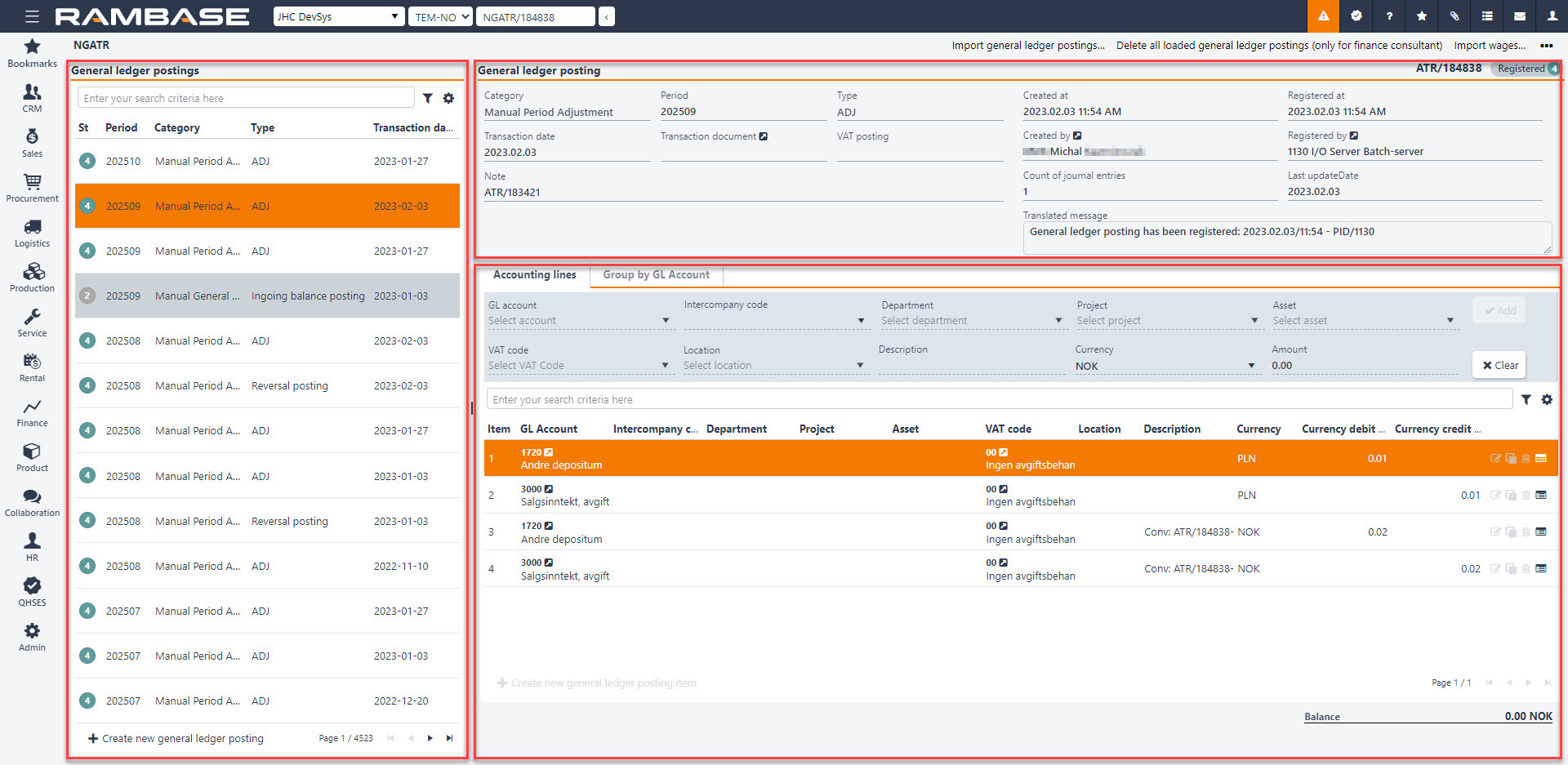Open the Currency NOK dropdown
1568x765 pixels.
point(1165,366)
